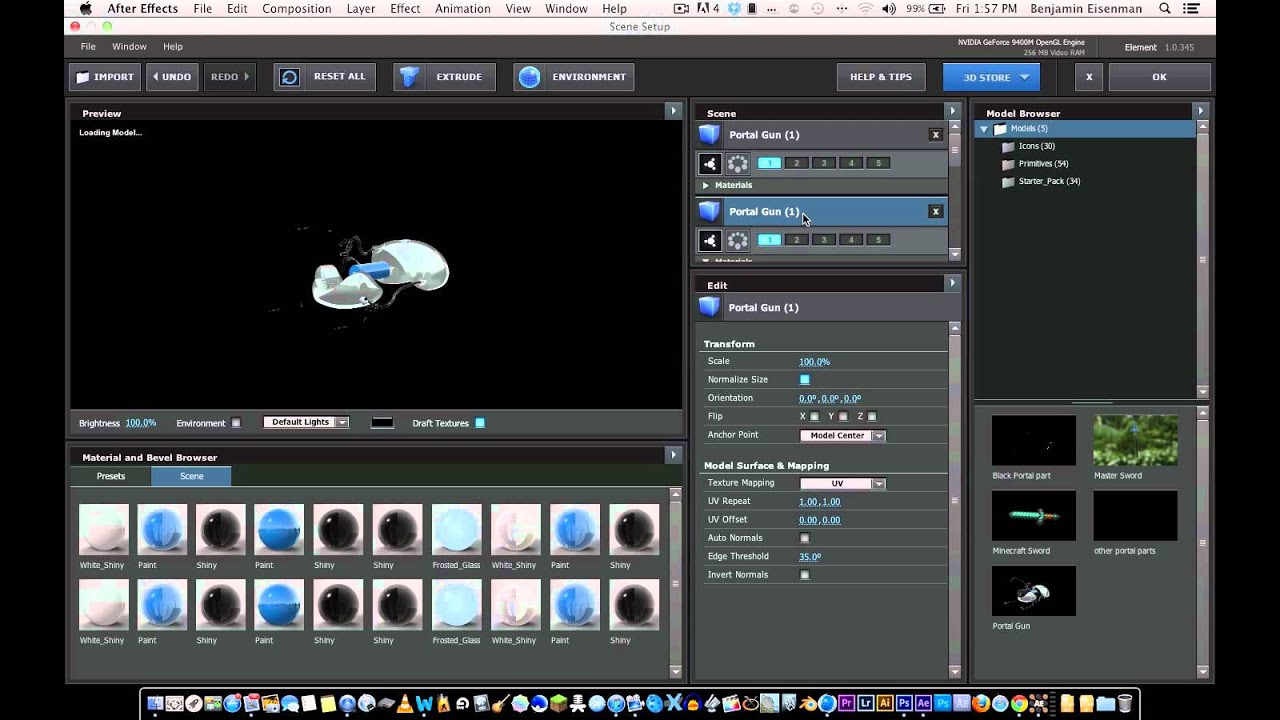Select the Master Sword model thumbnail

(1135, 440)
